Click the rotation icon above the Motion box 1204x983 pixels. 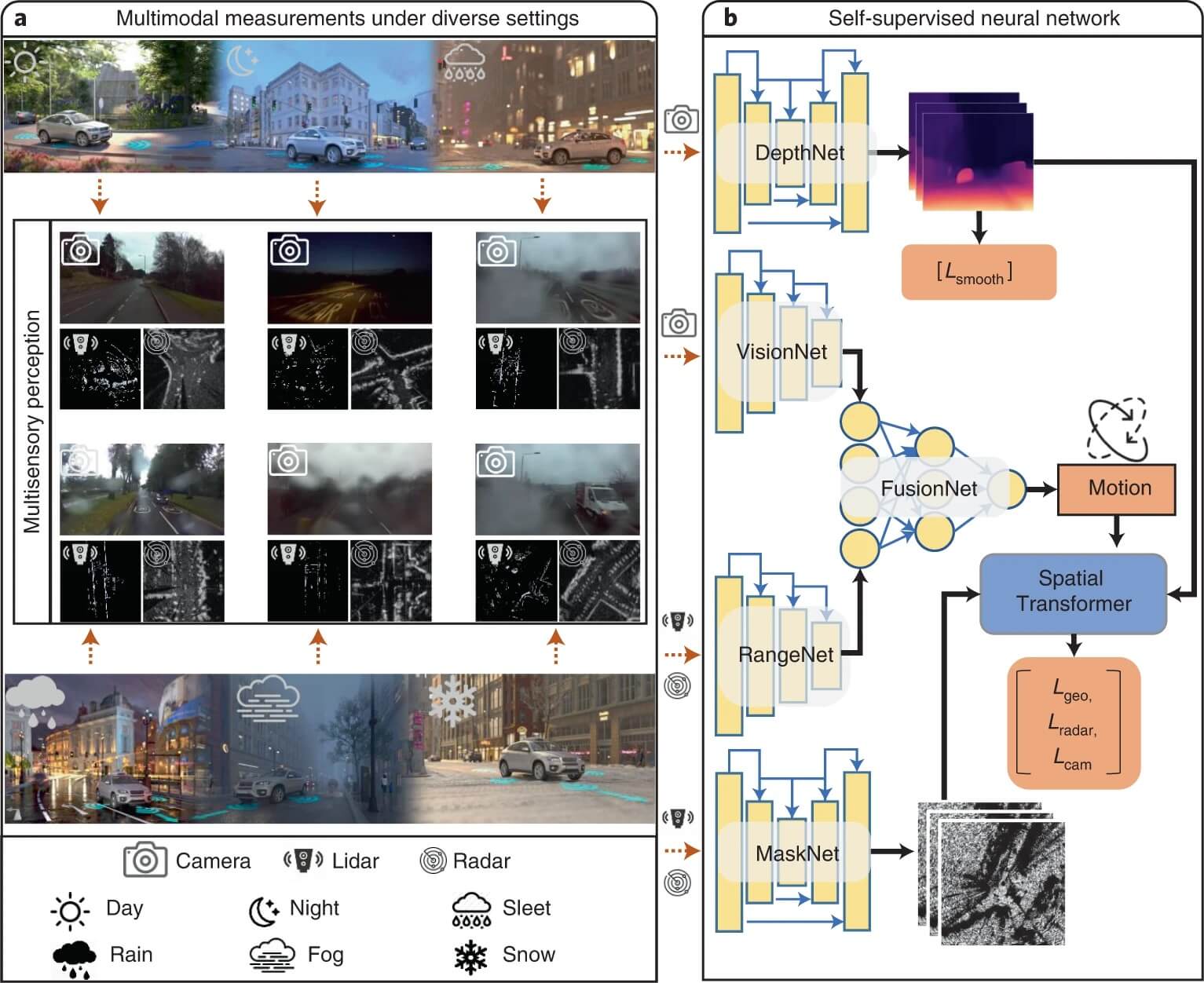[x=1117, y=429]
